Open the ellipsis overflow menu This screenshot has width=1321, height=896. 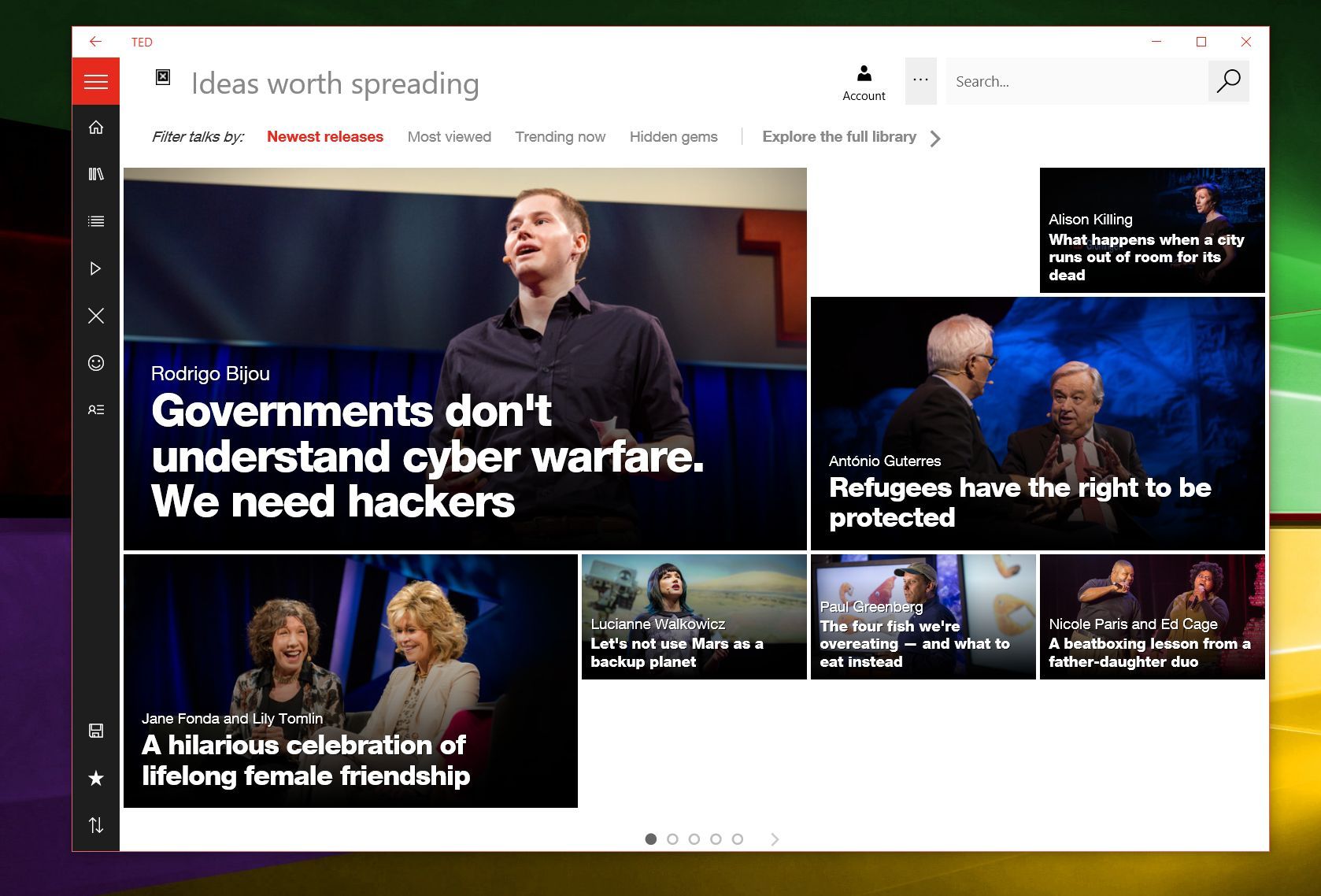(x=920, y=80)
